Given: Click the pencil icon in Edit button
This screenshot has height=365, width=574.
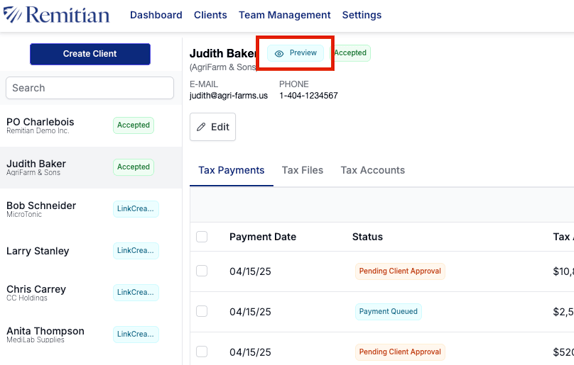Looking at the screenshot, I should click(201, 127).
